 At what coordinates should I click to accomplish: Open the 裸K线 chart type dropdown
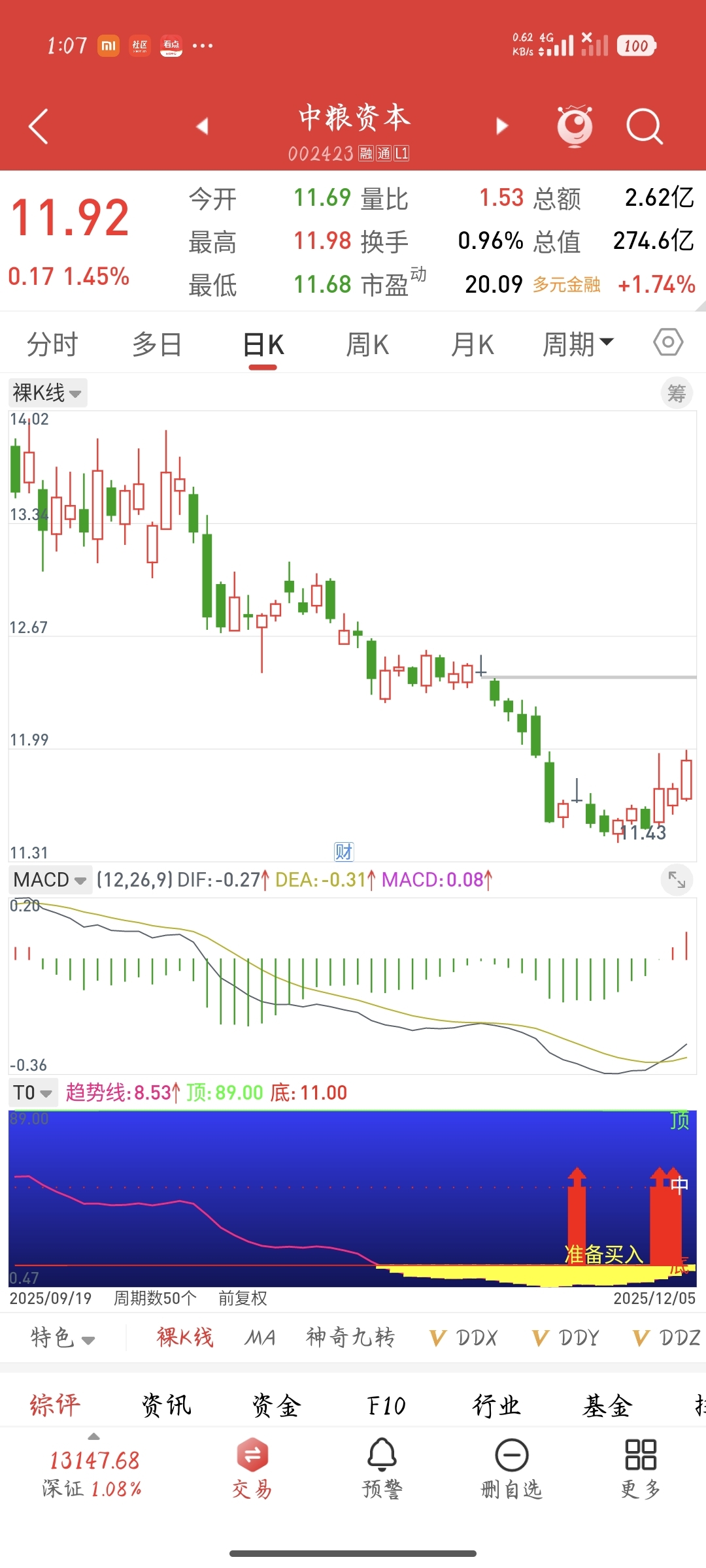coord(48,393)
